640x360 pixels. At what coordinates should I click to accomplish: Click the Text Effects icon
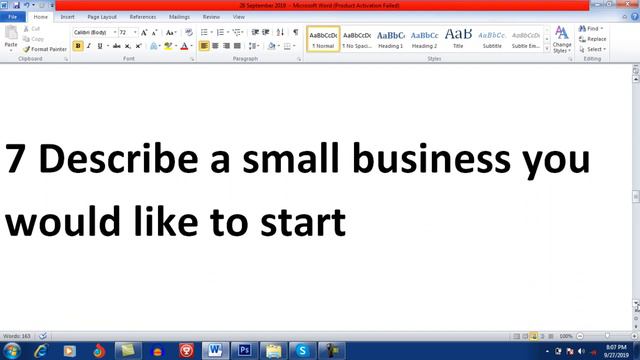click(153, 46)
